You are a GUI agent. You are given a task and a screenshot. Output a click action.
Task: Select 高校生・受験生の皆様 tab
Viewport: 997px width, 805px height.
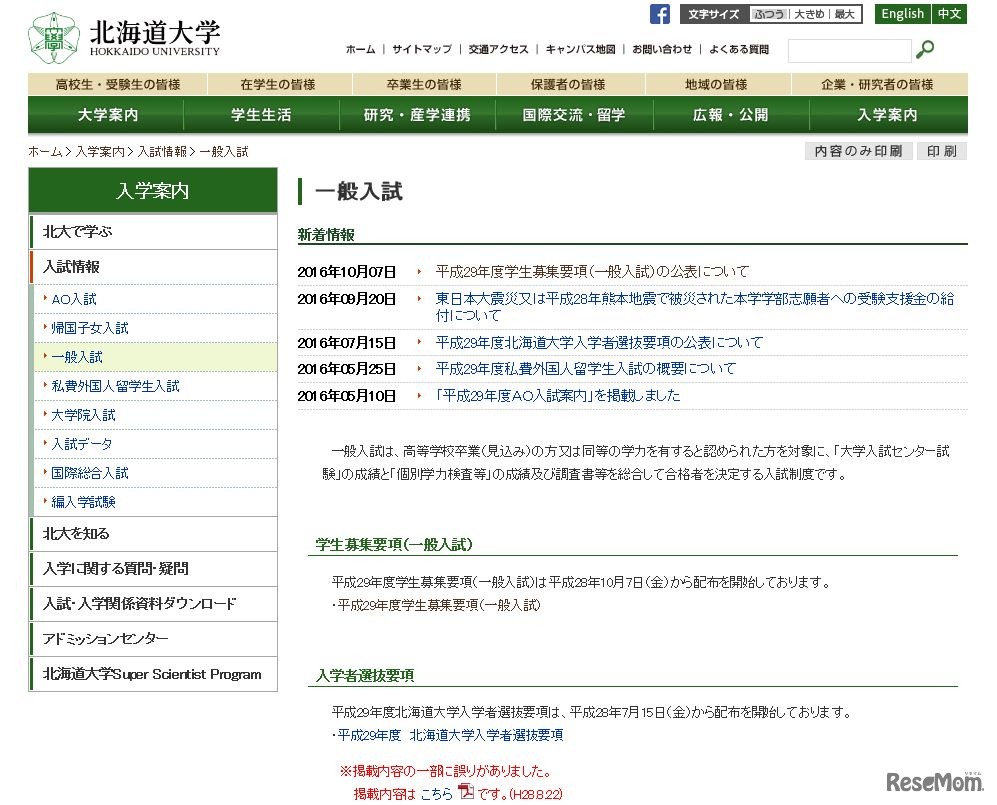click(118, 84)
